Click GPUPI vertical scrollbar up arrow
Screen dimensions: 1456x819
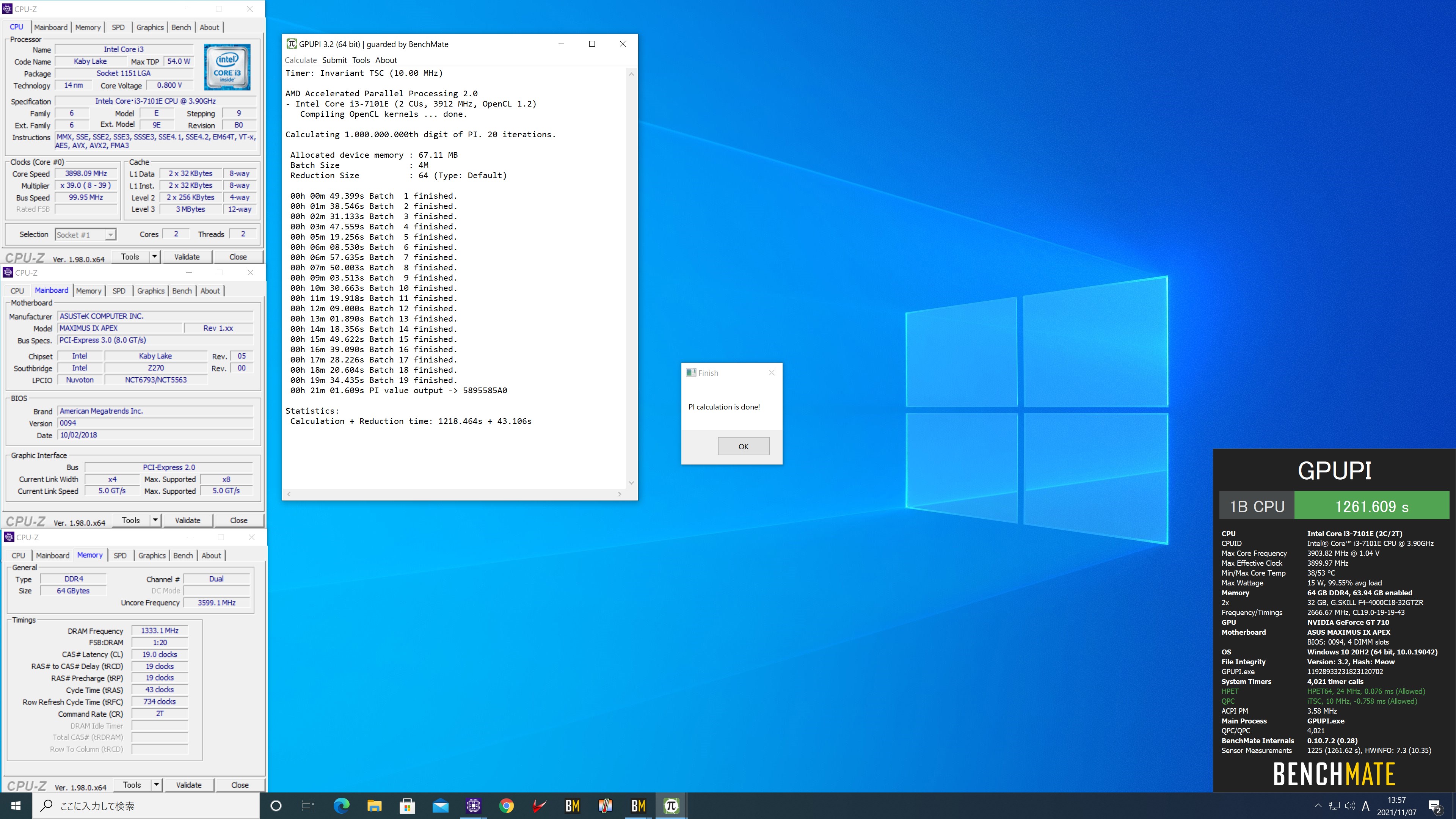(x=631, y=74)
